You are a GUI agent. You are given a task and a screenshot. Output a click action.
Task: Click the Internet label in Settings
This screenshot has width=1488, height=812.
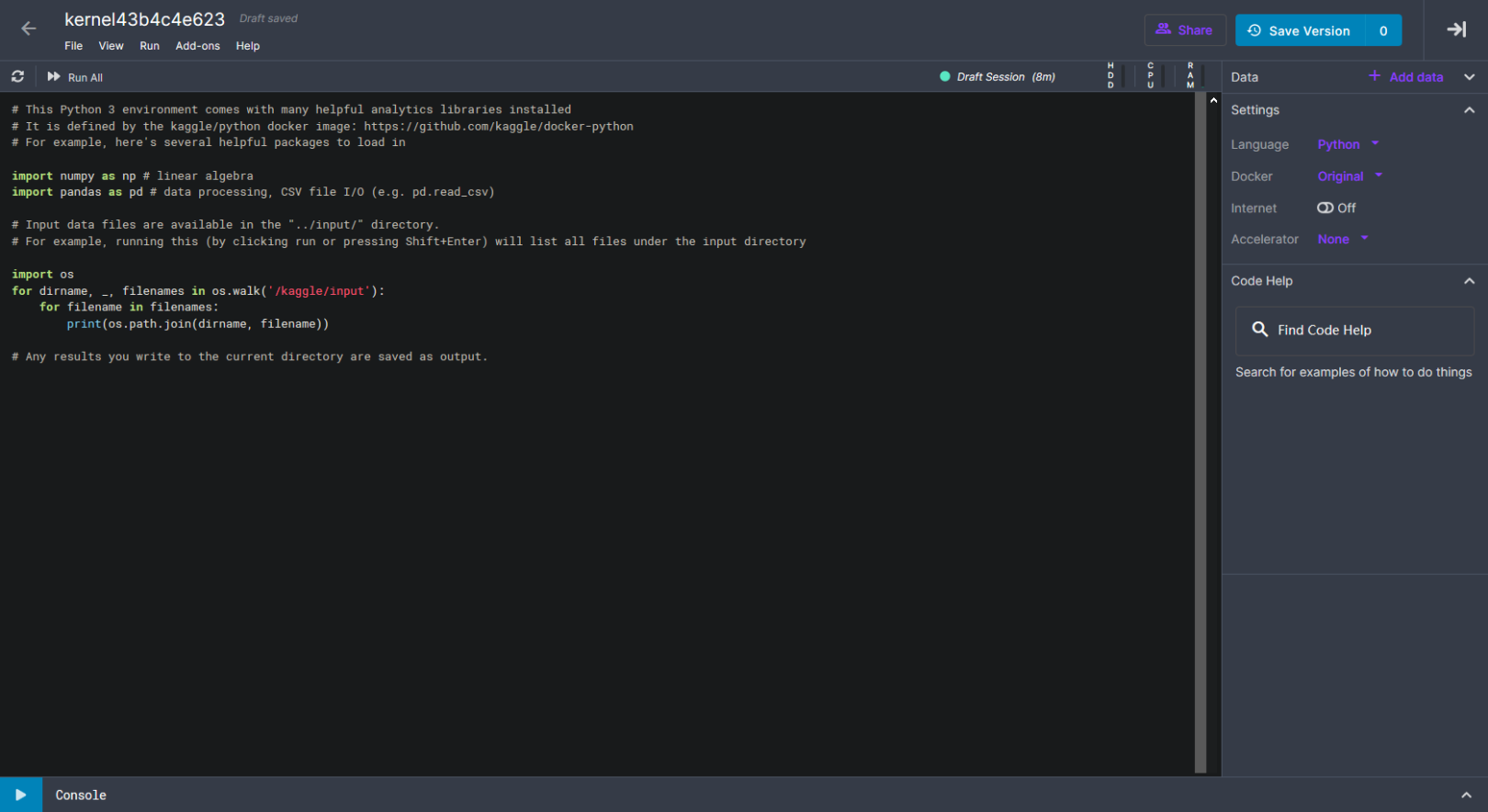[x=1254, y=209]
